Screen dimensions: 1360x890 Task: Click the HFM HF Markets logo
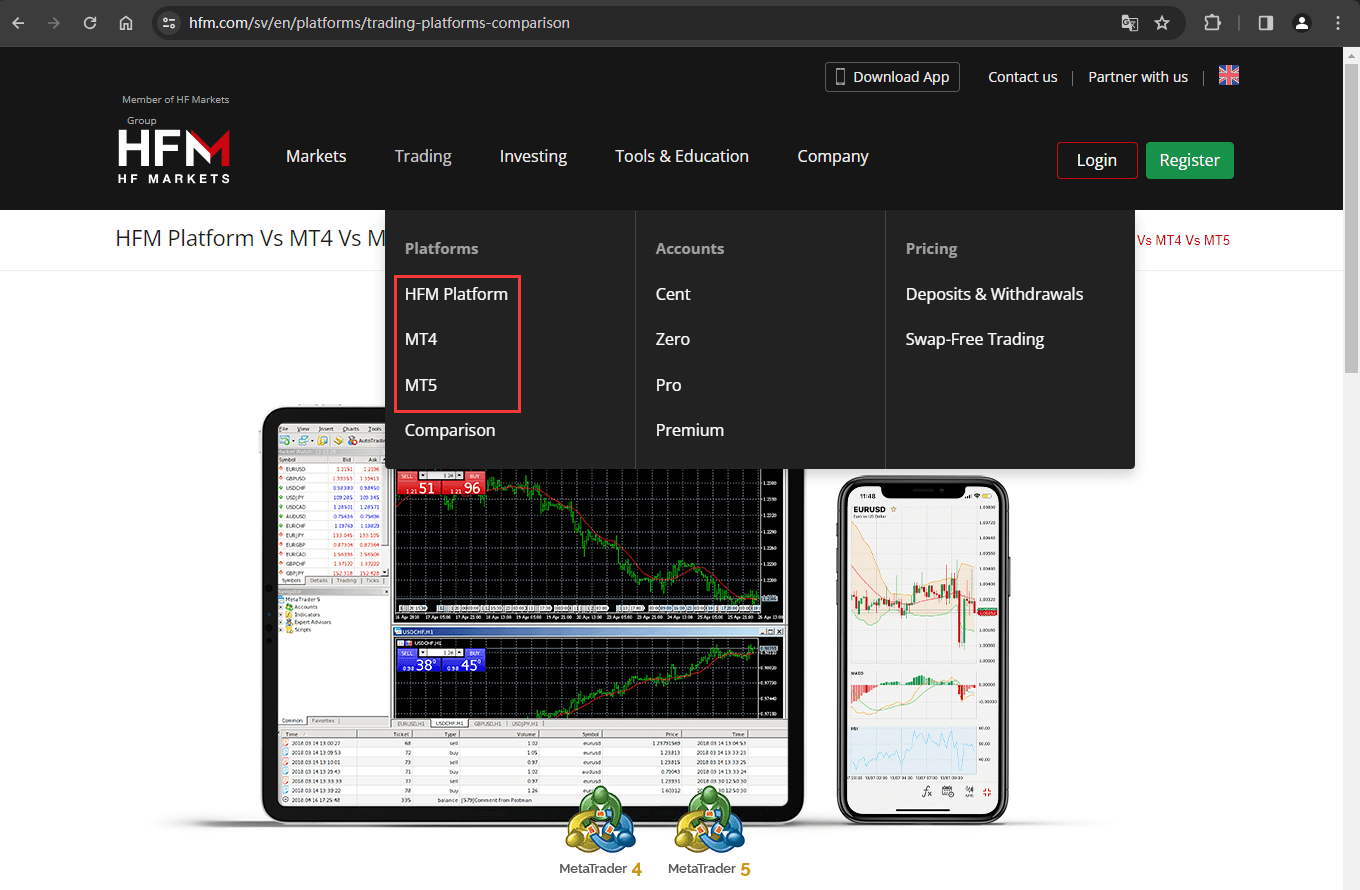click(x=175, y=156)
